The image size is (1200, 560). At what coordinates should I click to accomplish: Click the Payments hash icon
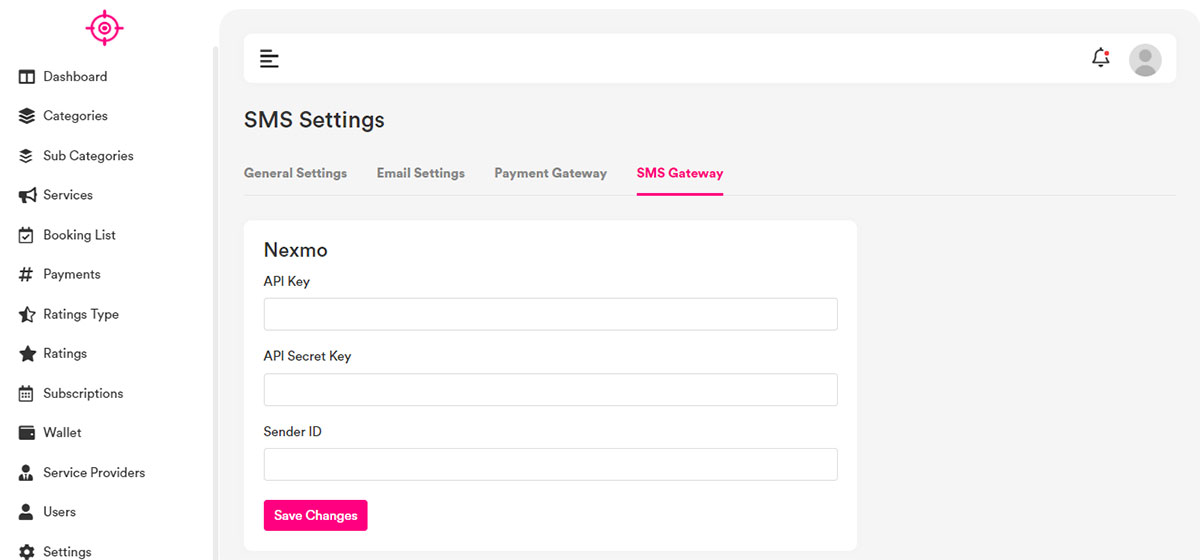(27, 274)
